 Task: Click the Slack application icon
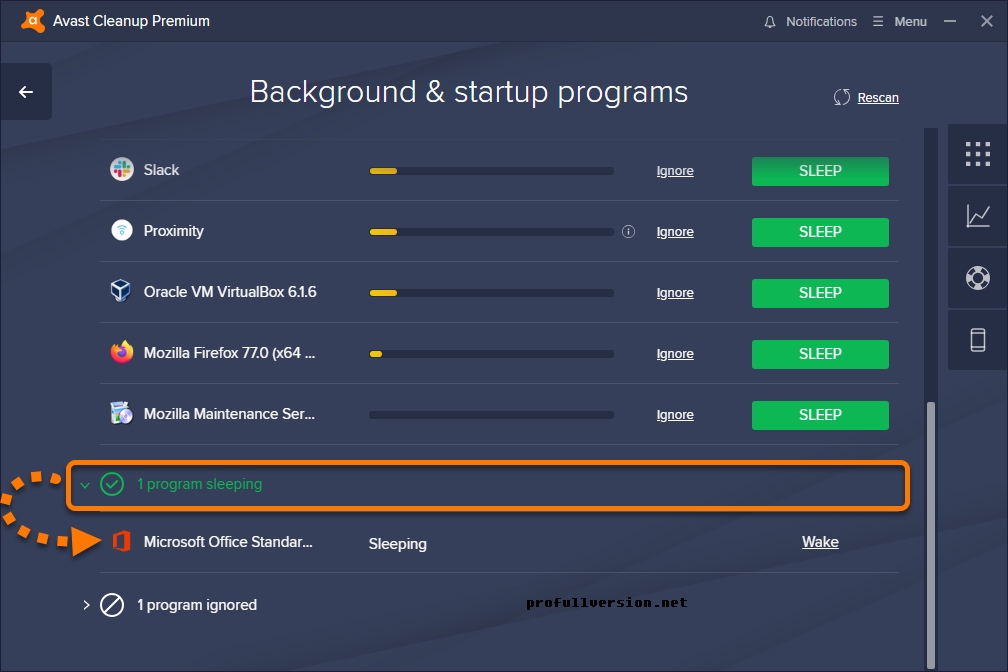[x=122, y=169]
